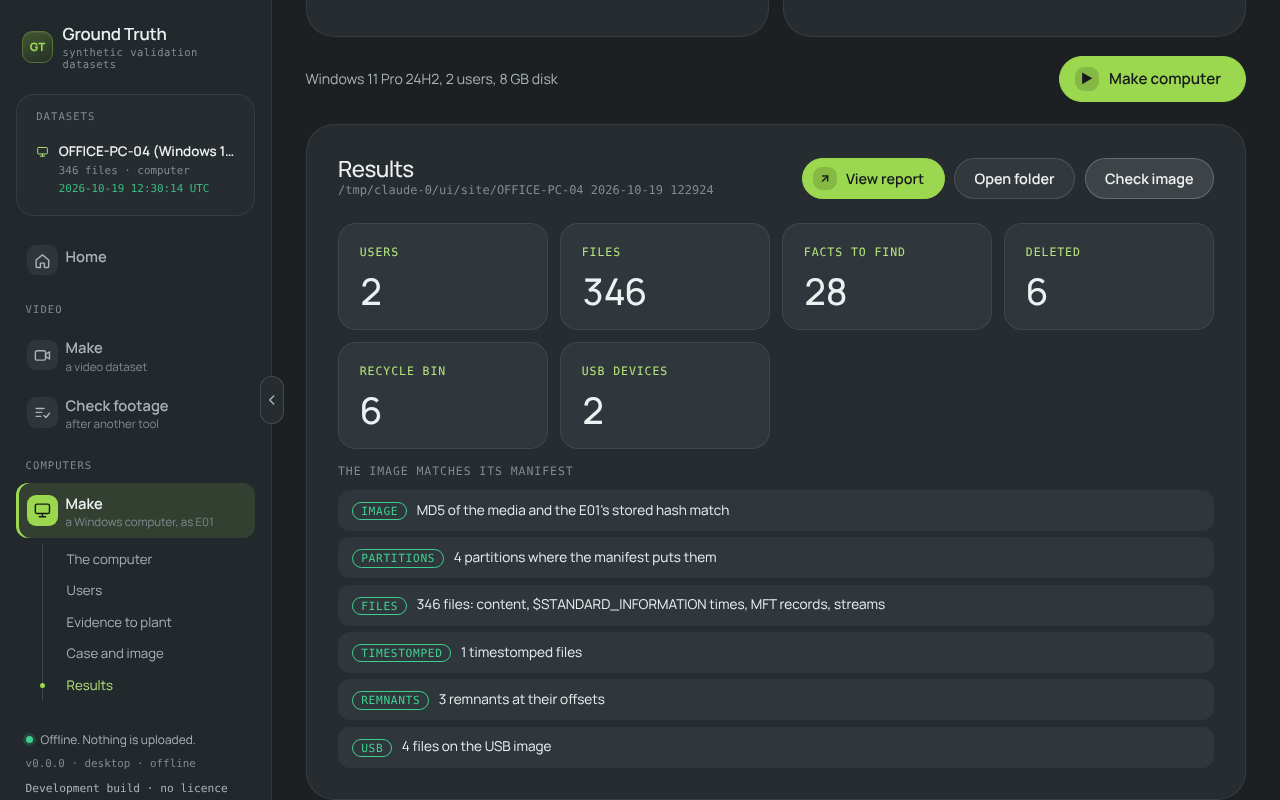
Task: Go to Home page
Action: click(x=135, y=260)
